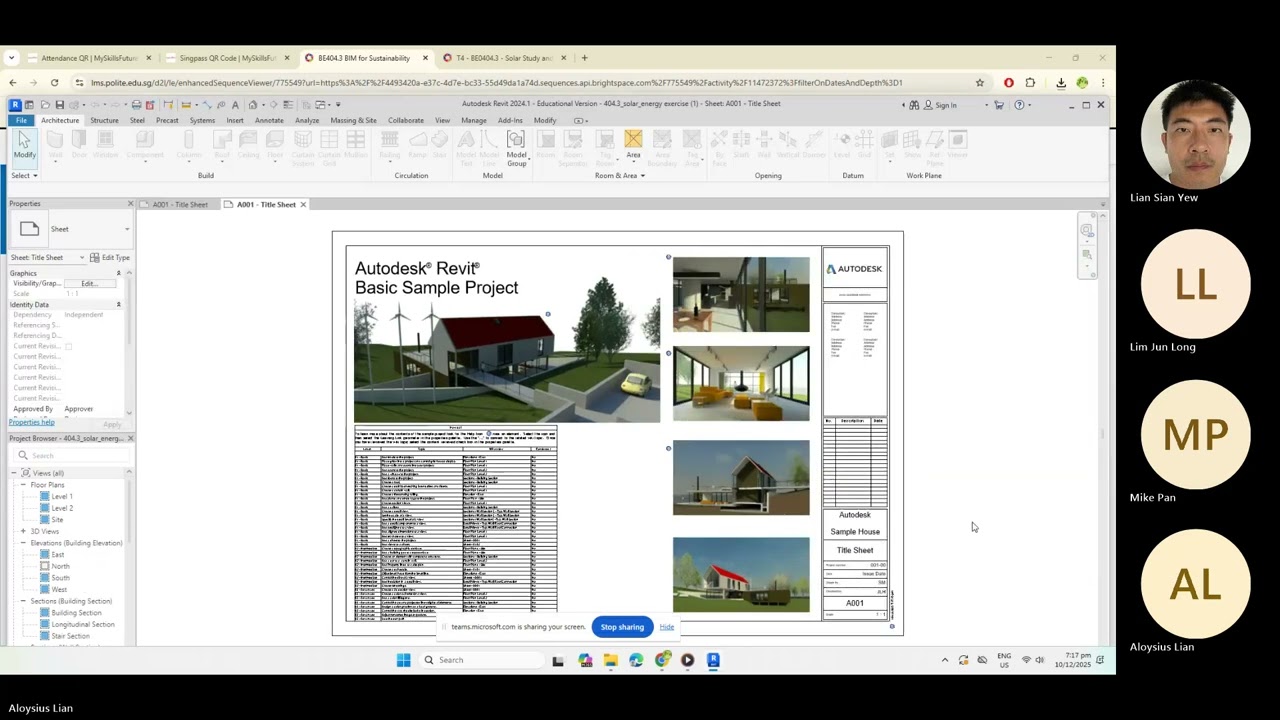Click Print in quick access toolbar
Viewport: 1280px width, 720px height.
[x=136, y=104]
